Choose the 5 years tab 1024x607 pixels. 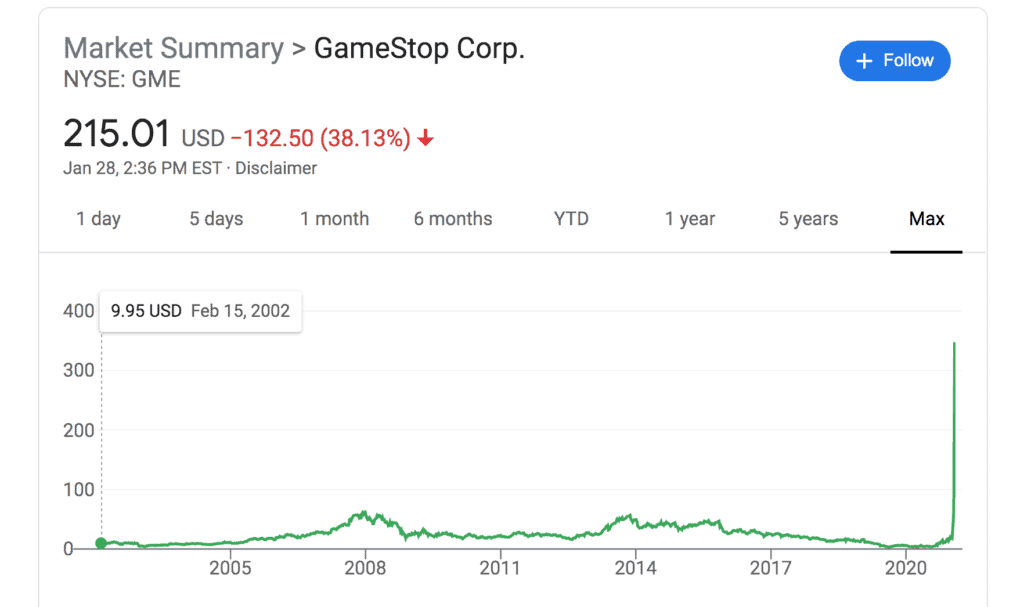[x=808, y=219]
